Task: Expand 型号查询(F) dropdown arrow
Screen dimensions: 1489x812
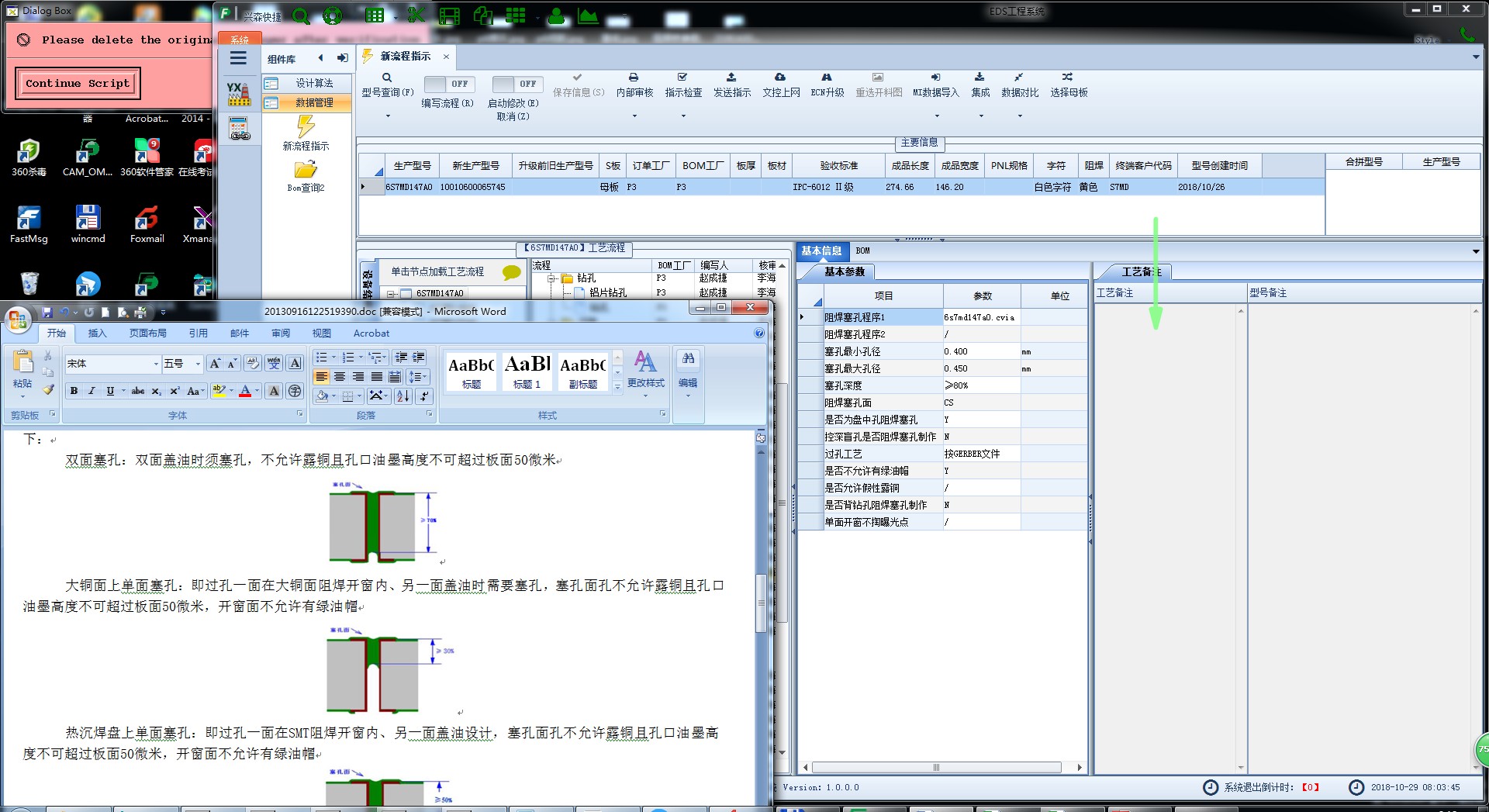Action: 388,116
